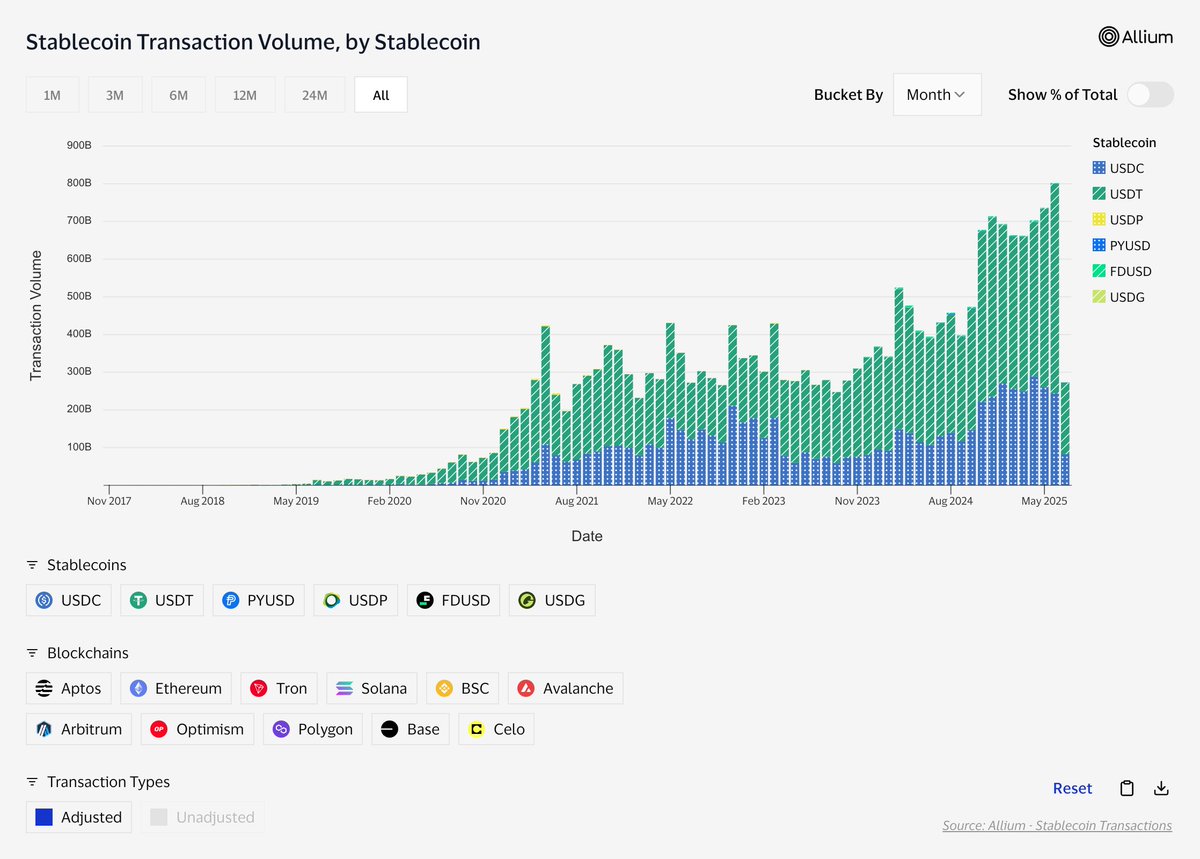1200x859 pixels.
Task: Select the 6M time range tab
Action: click(179, 95)
